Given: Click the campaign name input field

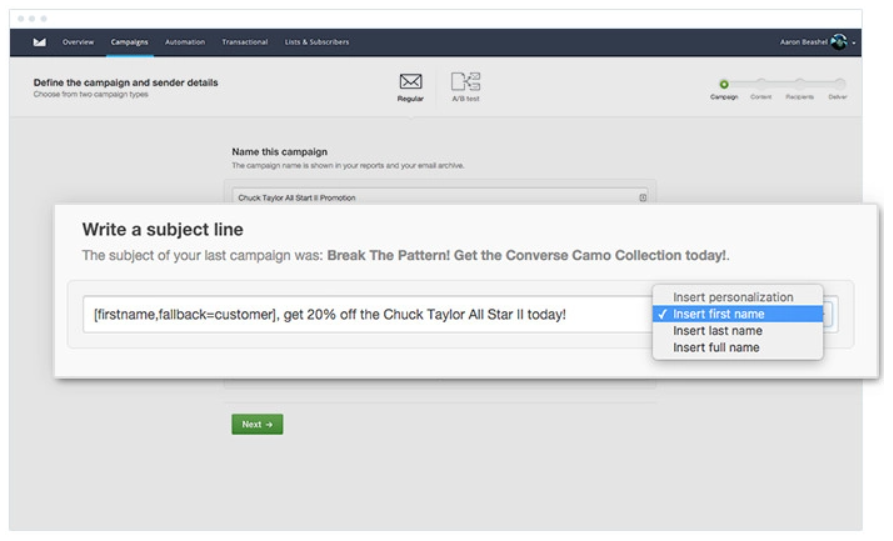Looking at the screenshot, I should pyautogui.click(x=440, y=197).
